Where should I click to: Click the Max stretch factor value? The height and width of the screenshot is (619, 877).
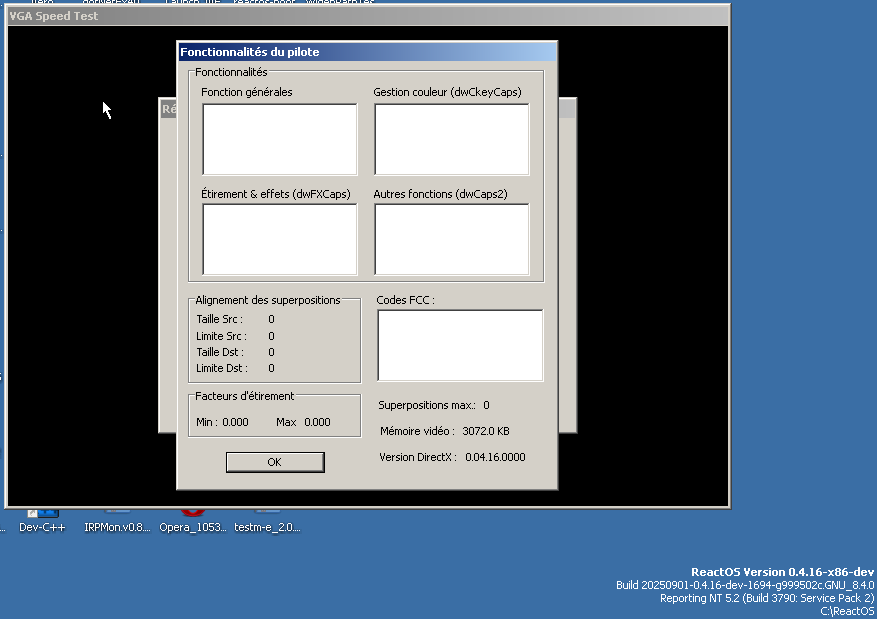pyautogui.click(x=317, y=422)
